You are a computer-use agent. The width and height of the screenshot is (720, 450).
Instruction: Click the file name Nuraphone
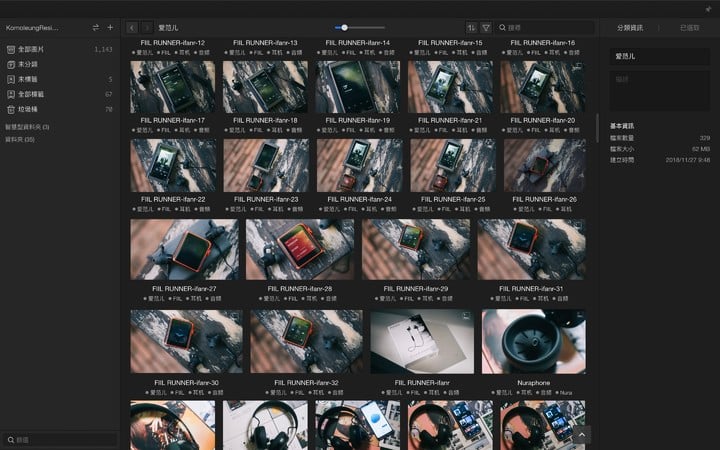(x=534, y=382)
